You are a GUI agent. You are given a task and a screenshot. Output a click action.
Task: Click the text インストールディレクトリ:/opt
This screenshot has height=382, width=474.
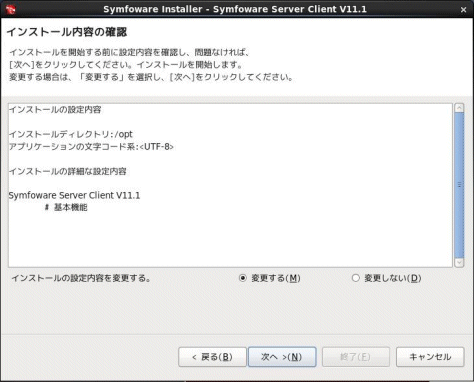(x=71, y=134)
